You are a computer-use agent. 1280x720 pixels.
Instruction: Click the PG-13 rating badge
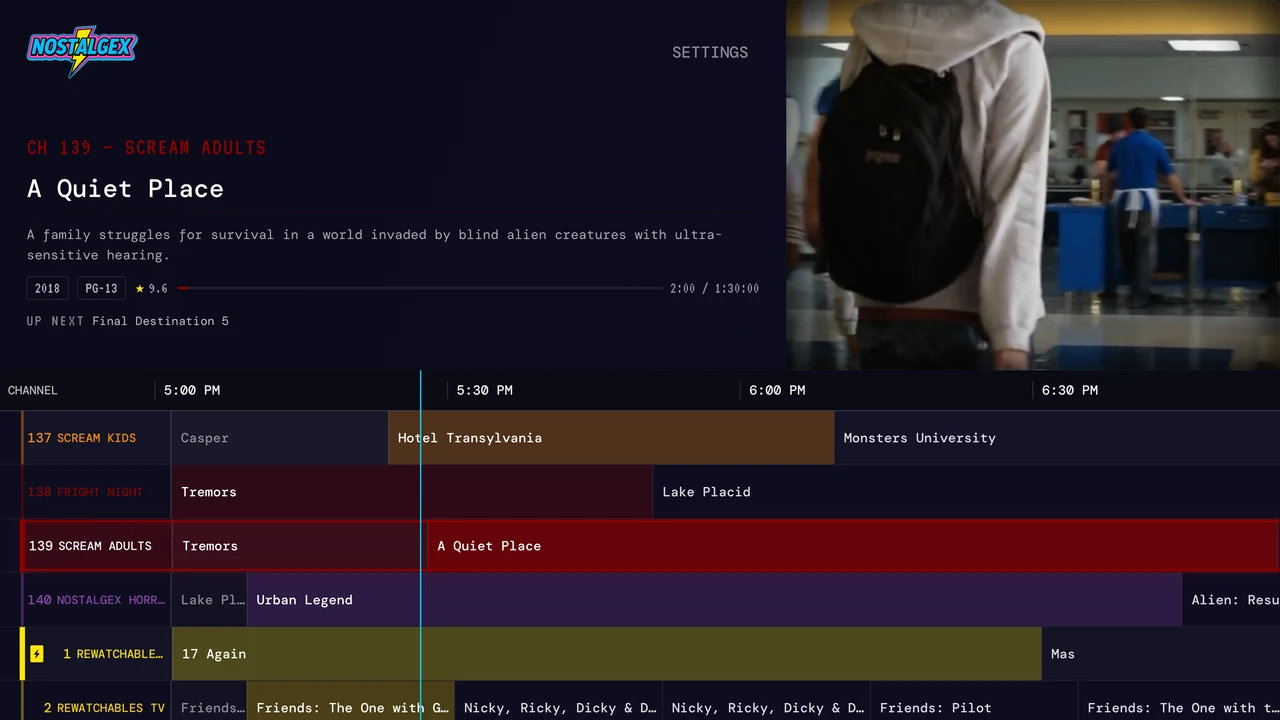tap(101, 288)
